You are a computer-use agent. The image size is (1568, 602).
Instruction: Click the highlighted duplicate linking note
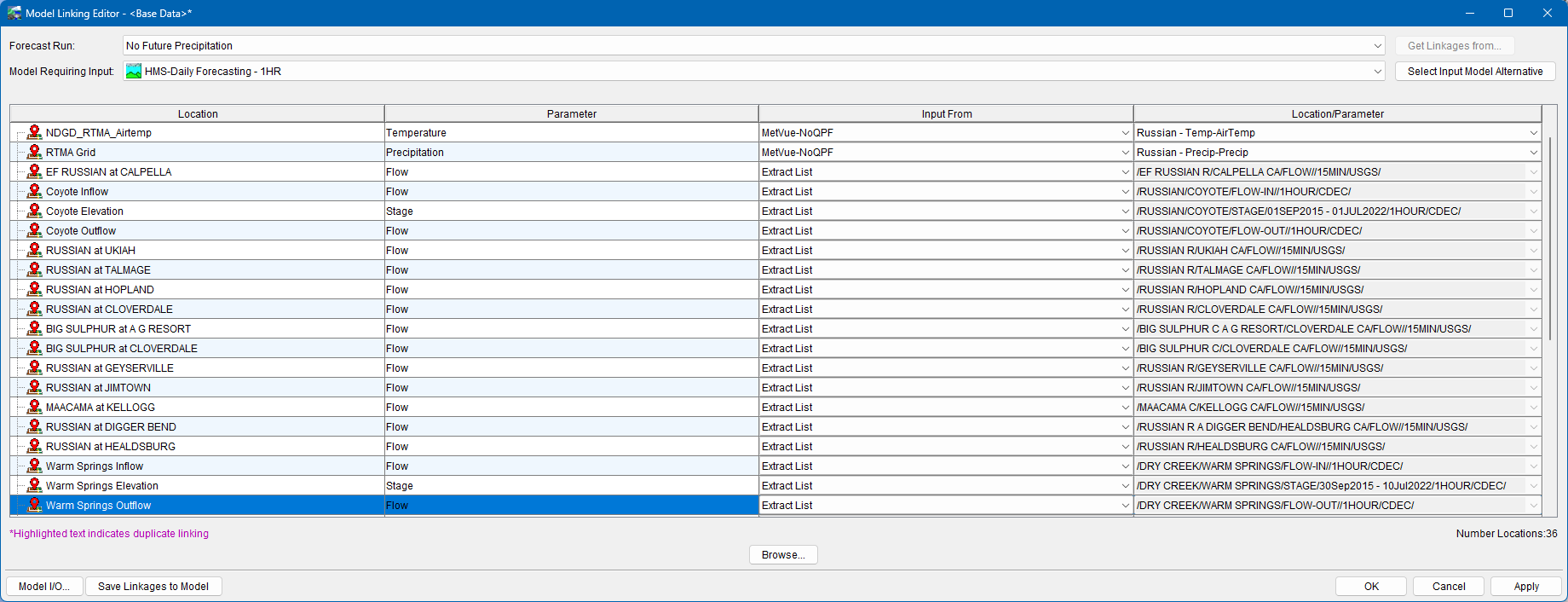[x=109, y=534]
